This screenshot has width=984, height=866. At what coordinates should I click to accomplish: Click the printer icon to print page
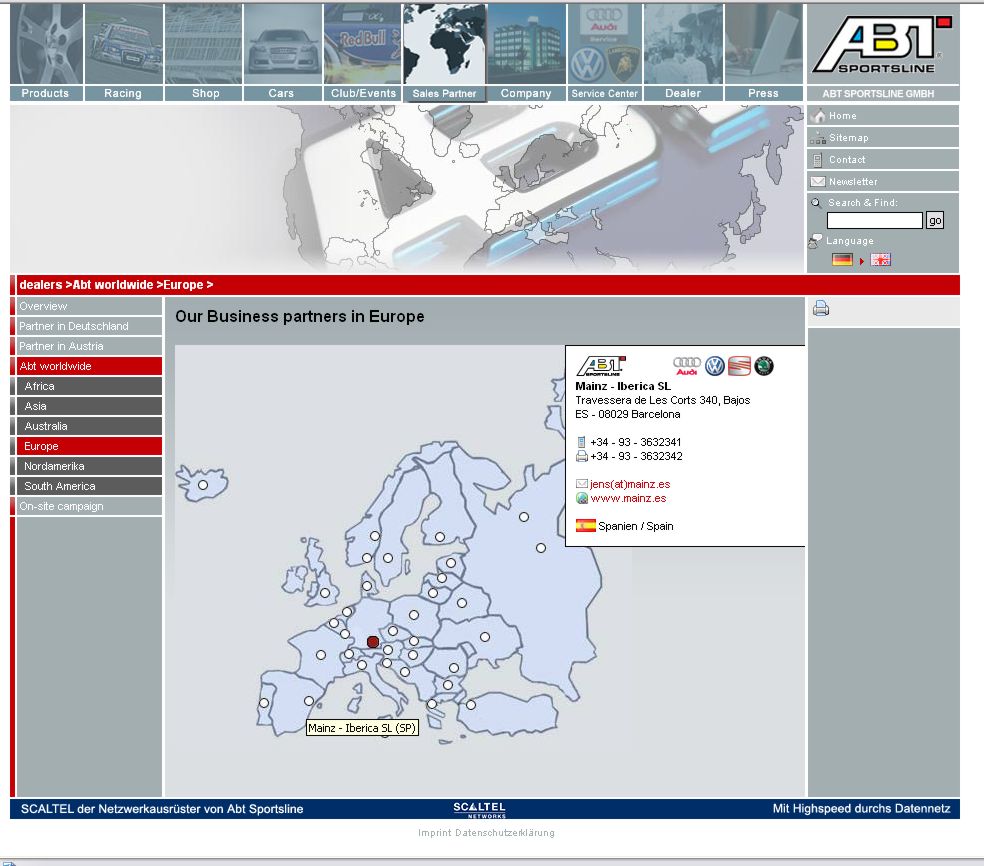tap(821, 308)
